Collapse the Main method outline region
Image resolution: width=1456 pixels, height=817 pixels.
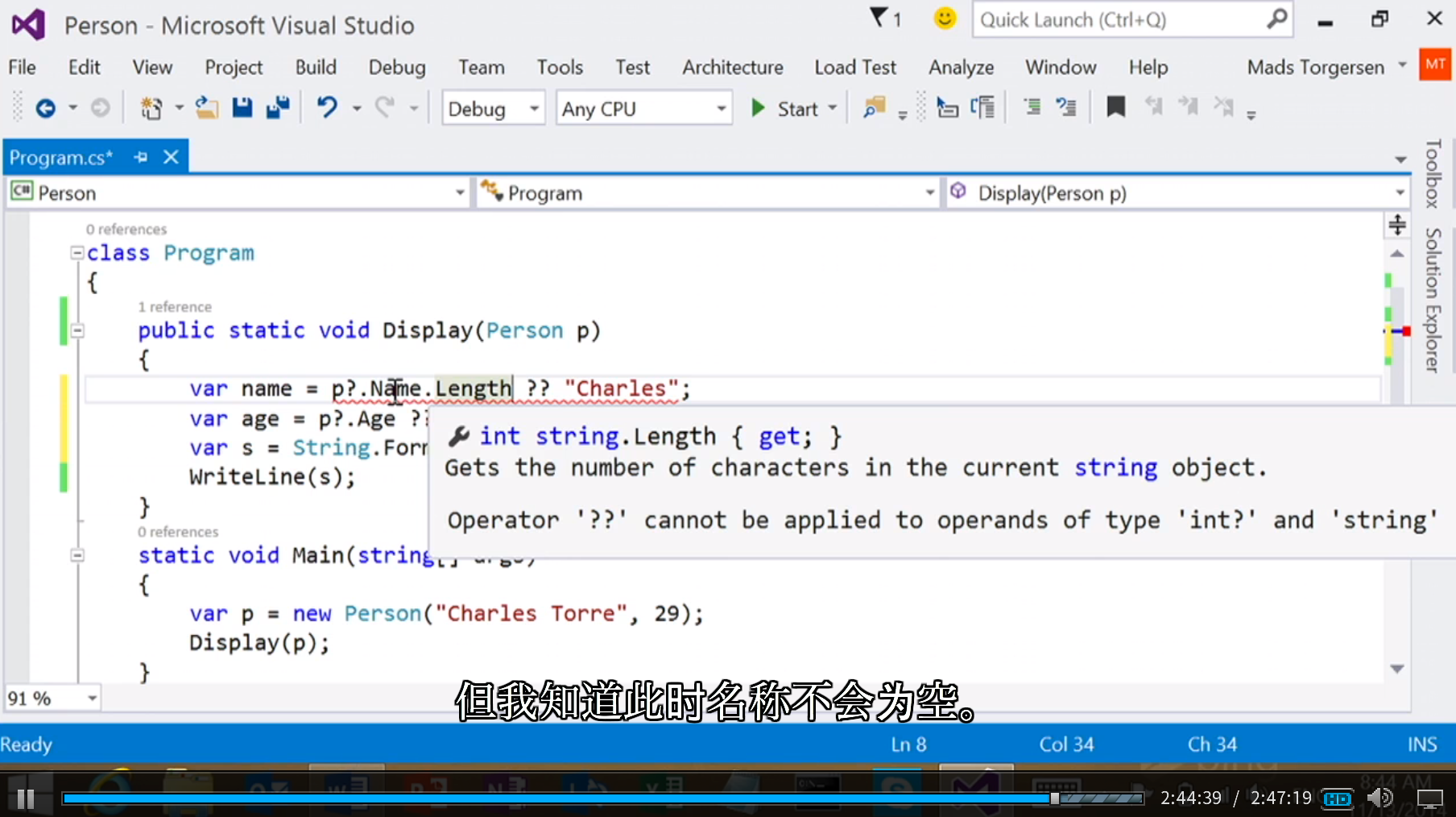77,555
